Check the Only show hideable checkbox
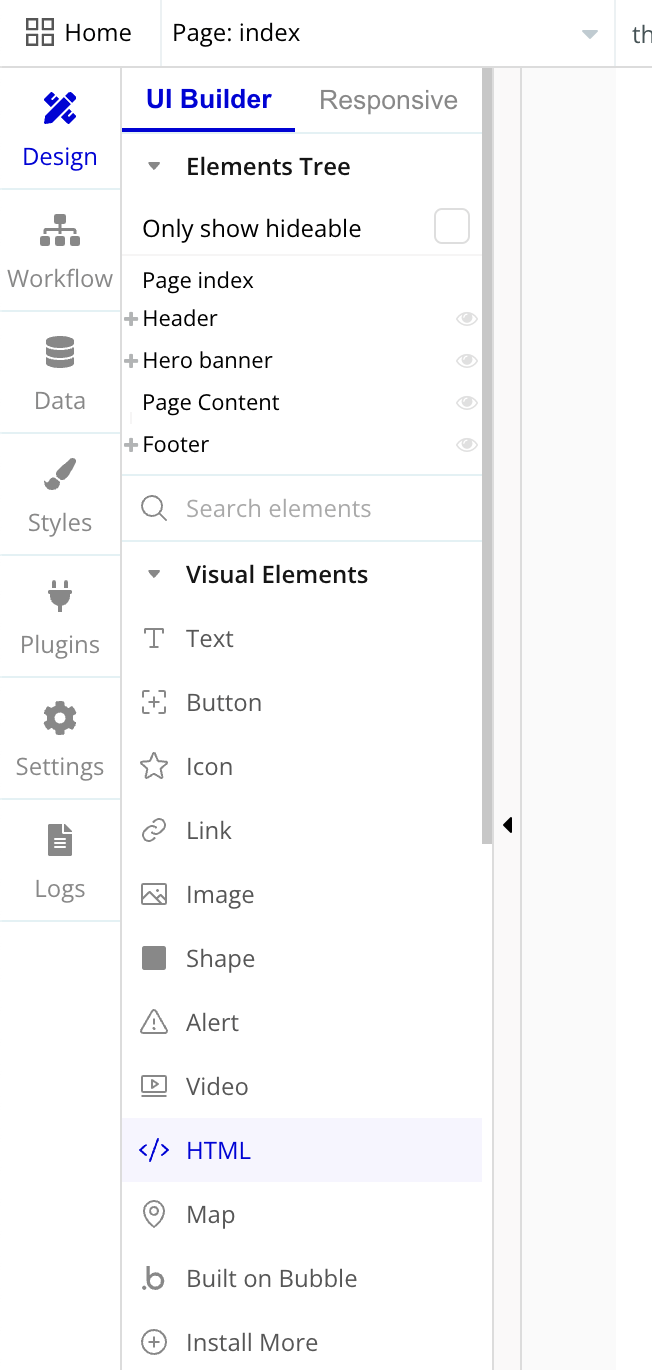This screenshot has height=1370, width=652. coord(451,227)
